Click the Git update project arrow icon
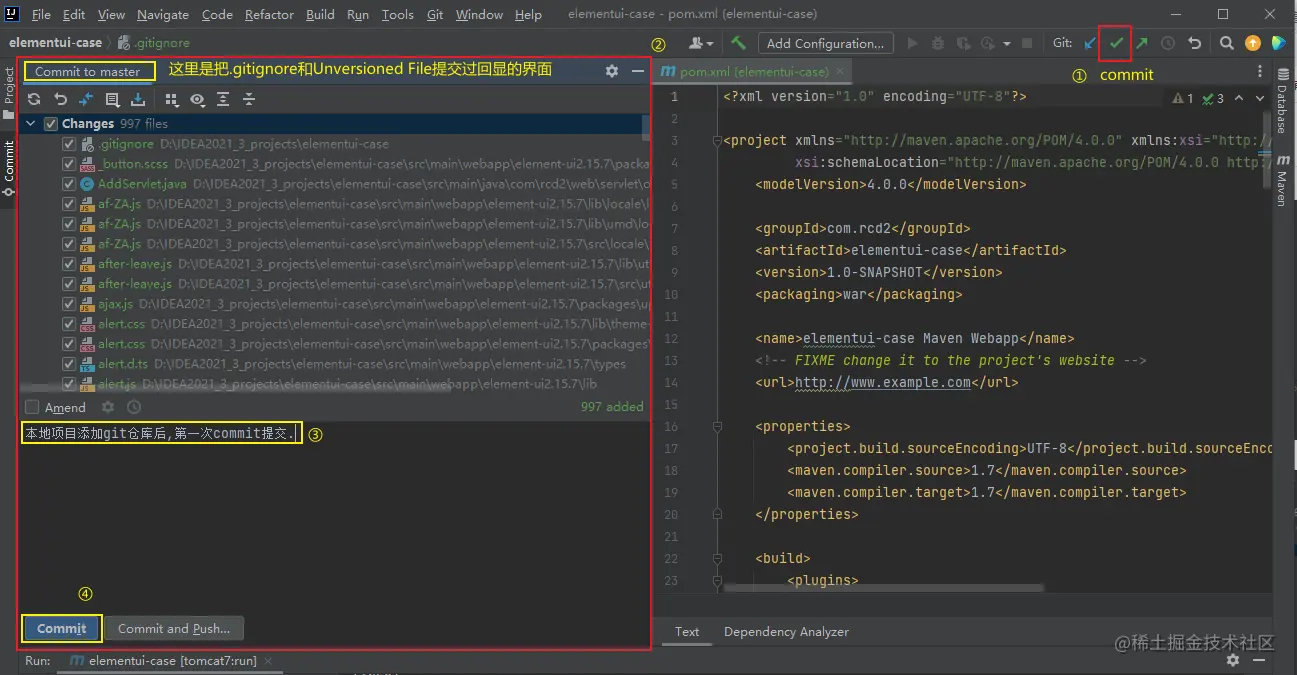1297x675 pixels. point(1090,43)
